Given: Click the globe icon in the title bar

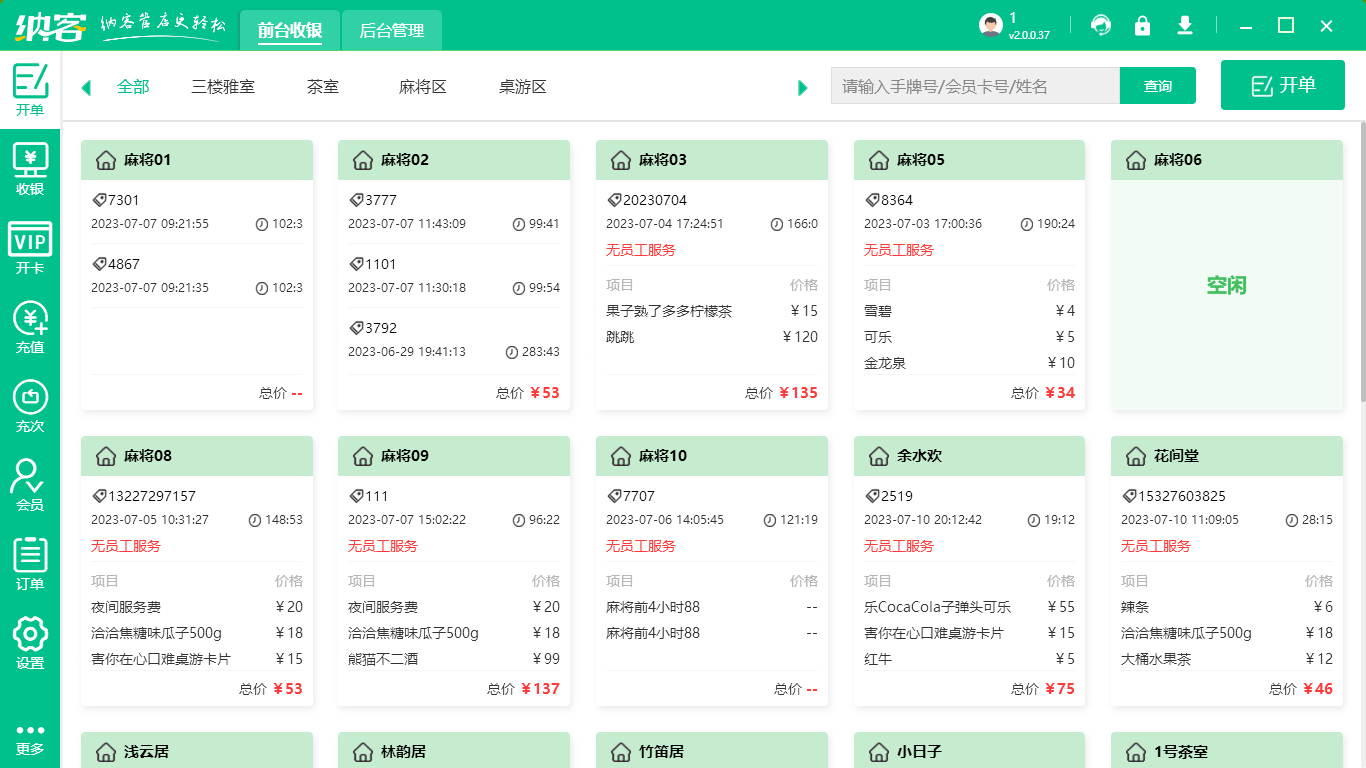Looking at the screenshot, I should coord(1100,25).
